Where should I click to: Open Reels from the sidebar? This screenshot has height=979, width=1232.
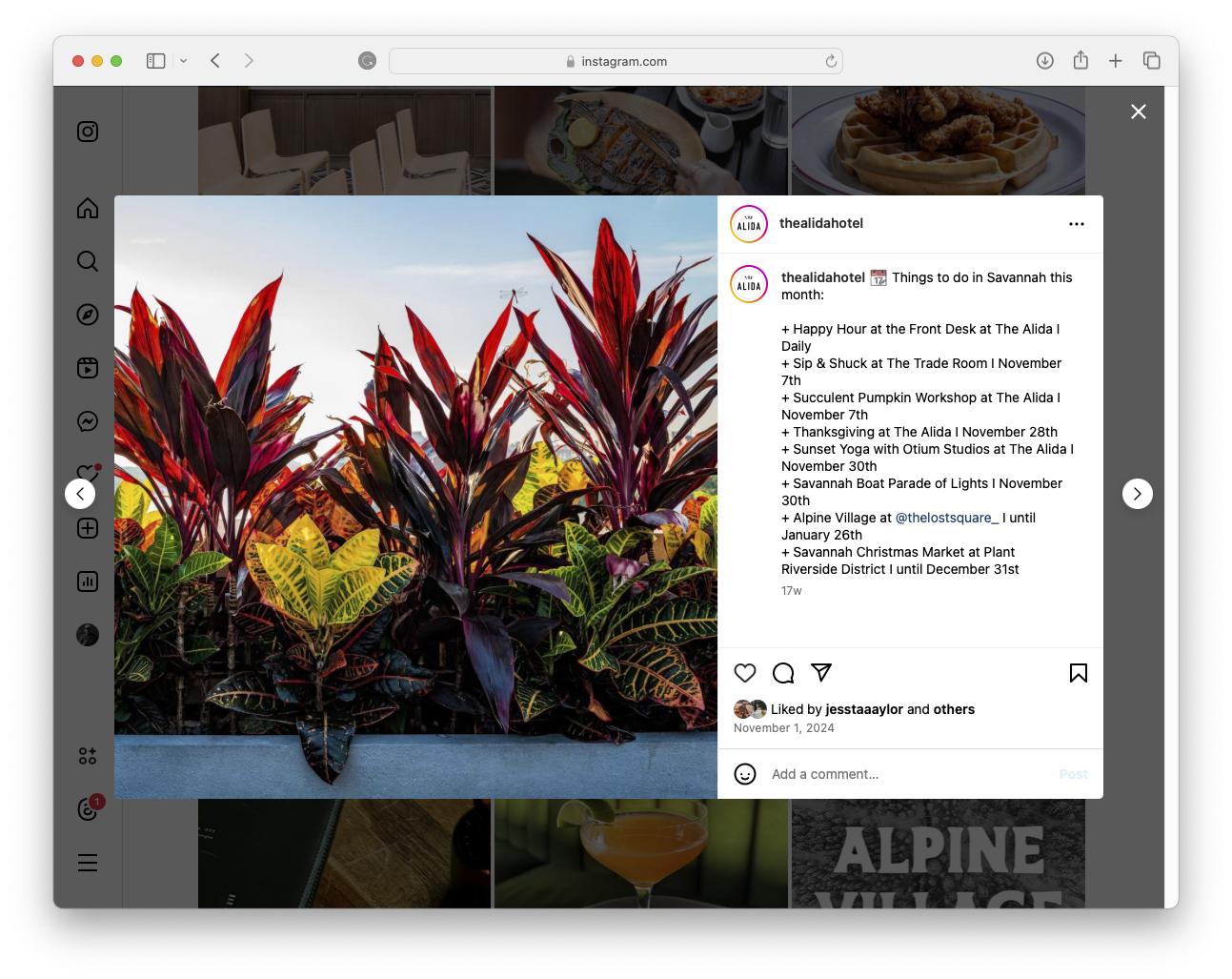coord(88,368)
